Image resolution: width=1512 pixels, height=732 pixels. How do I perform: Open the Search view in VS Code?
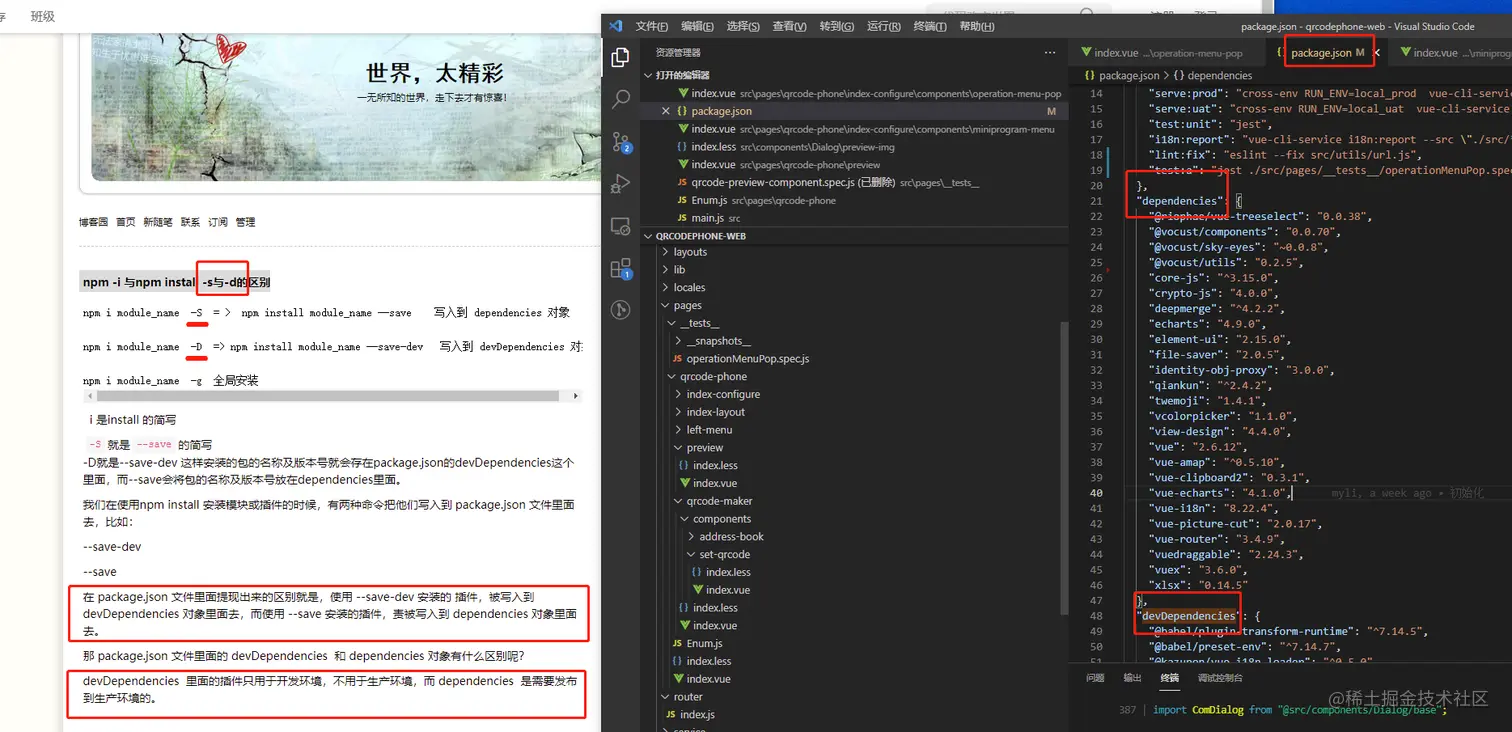pos(620,99)
